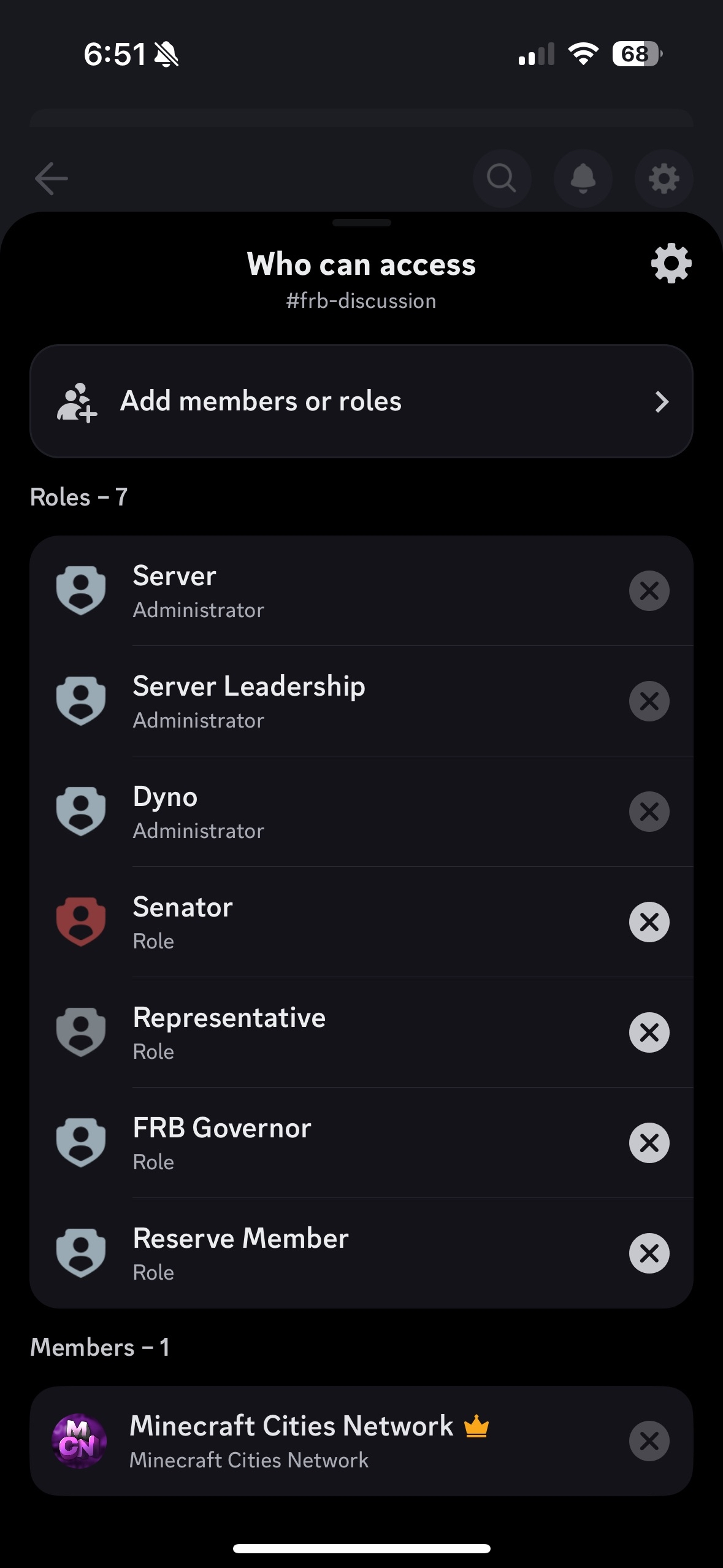Tap the Minecraft Cities Network avatar
The image size is (723, 1568).
point(80,1440)
